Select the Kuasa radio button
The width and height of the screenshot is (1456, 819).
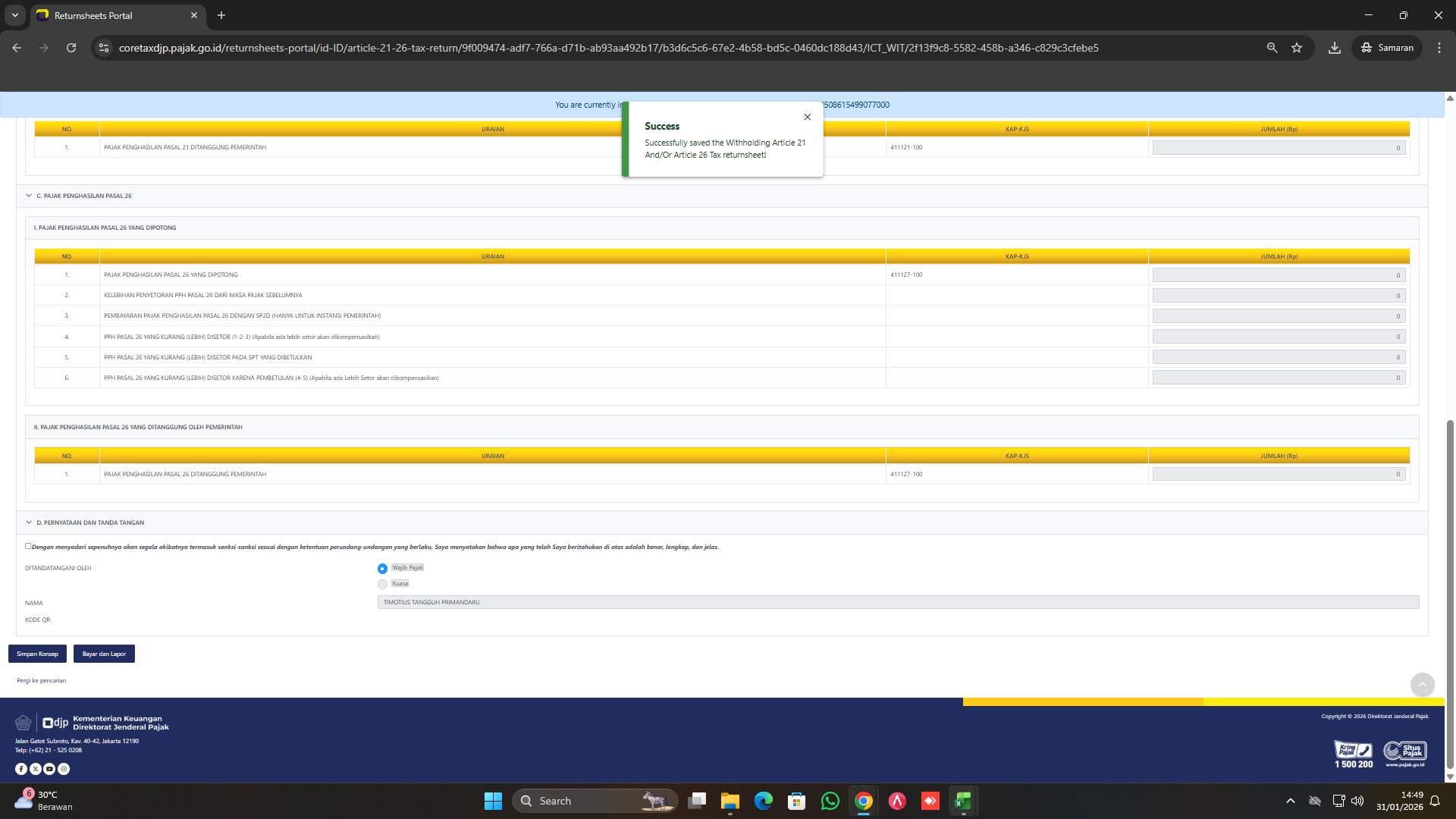(x=382, y=584)
